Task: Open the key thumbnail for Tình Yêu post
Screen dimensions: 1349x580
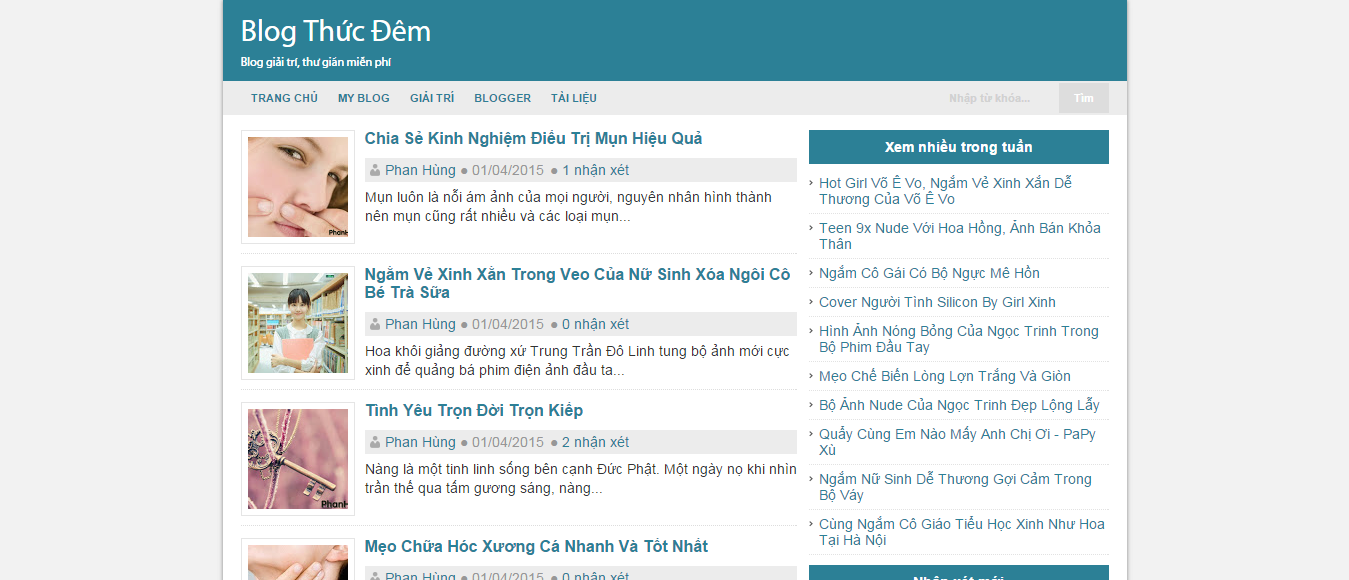Action: click(x=298, y=459)
